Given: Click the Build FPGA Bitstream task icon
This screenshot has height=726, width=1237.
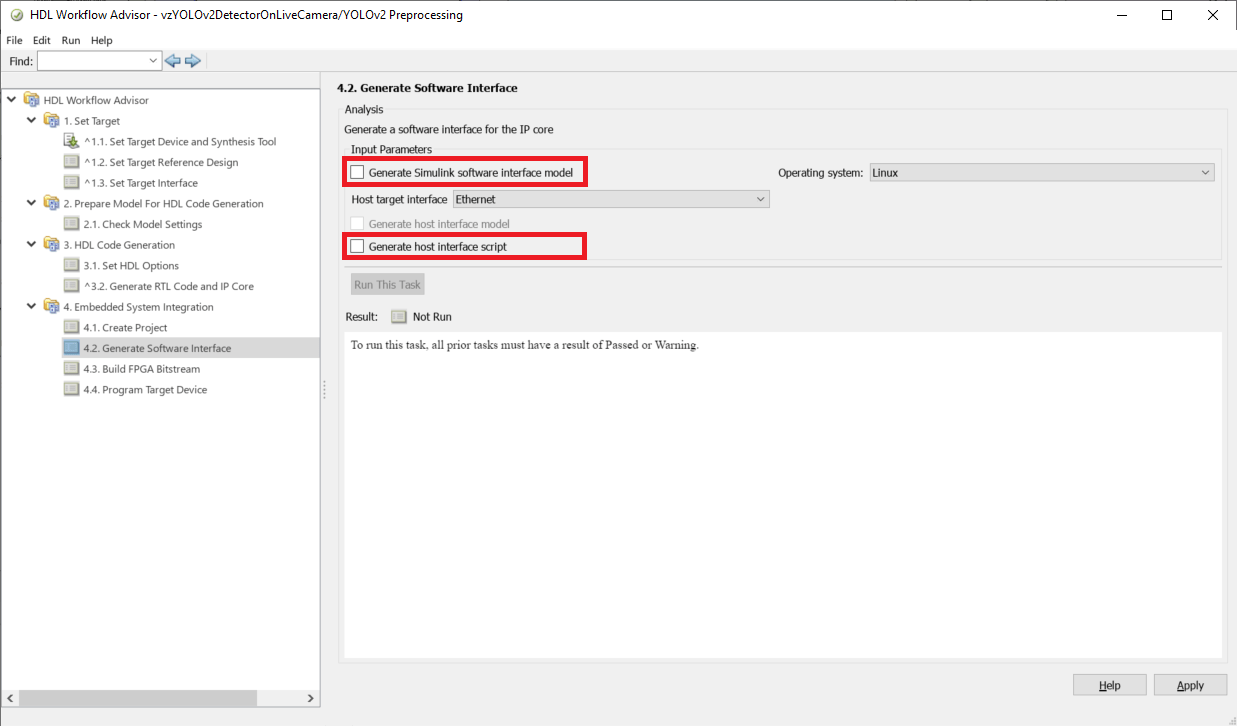Looking at the screenshot, I should pos(71,368).
